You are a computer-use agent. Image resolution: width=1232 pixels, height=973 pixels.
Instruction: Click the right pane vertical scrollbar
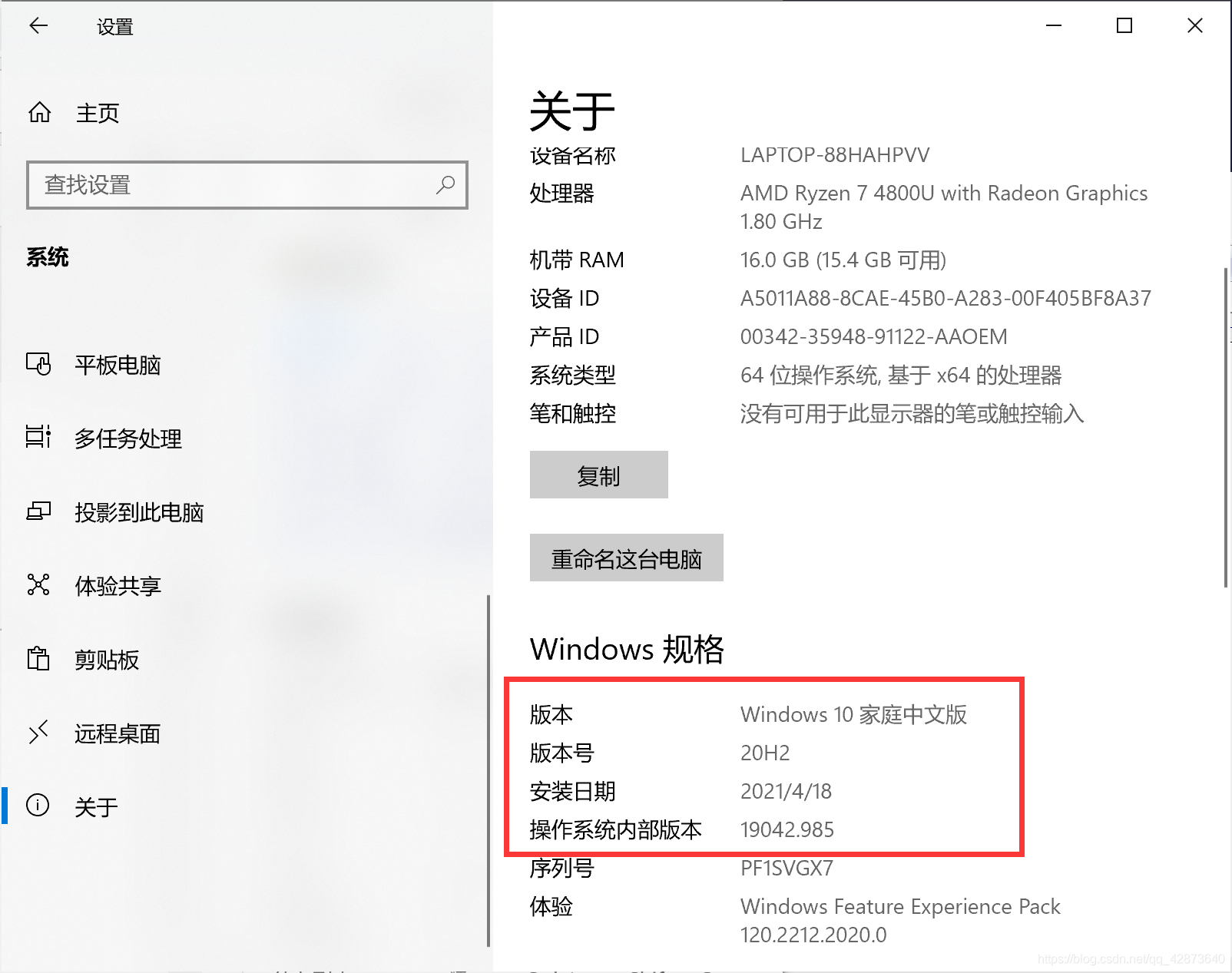pyautogui.click(x=1227, y=427)
